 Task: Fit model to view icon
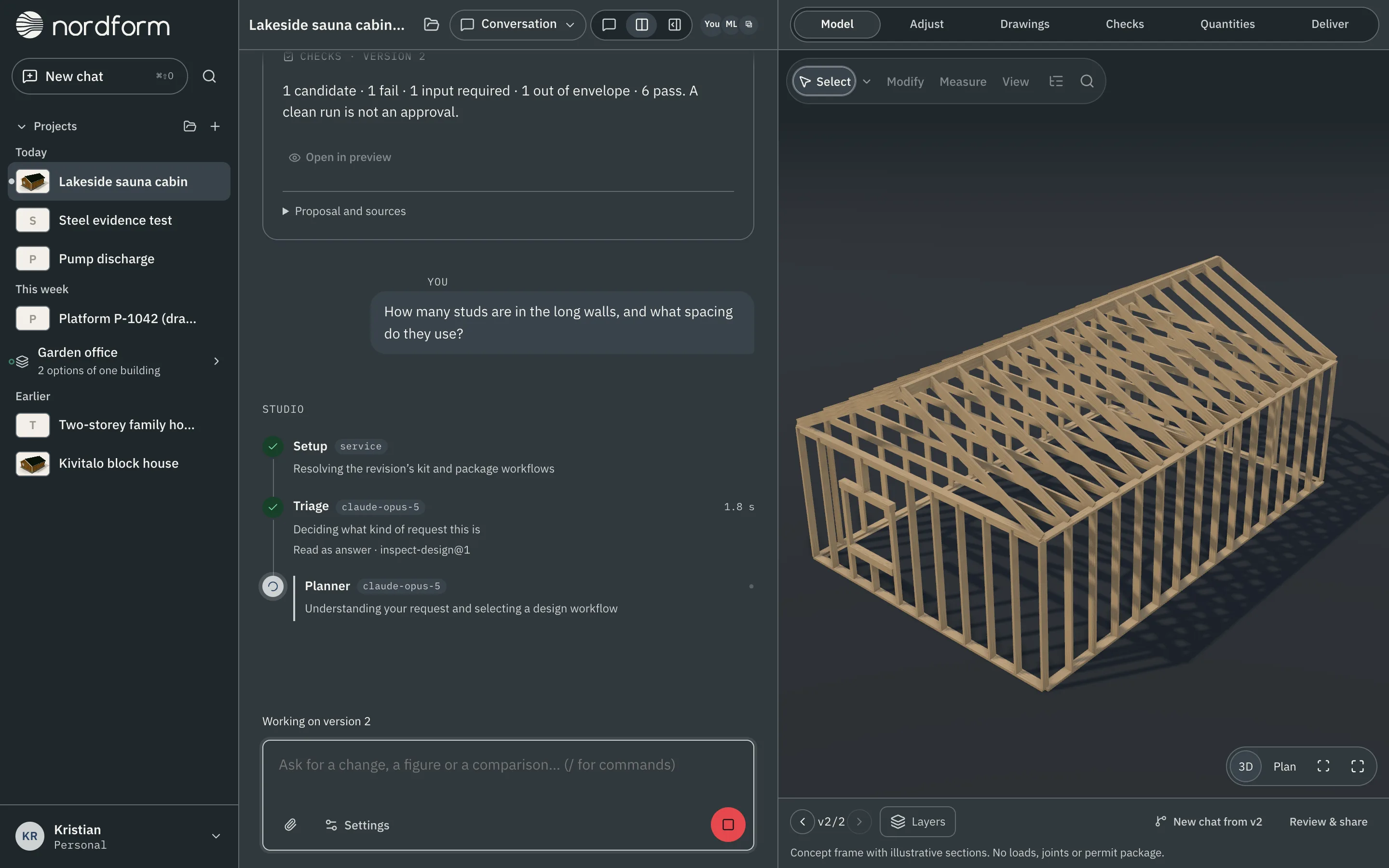click(1323, 766)
